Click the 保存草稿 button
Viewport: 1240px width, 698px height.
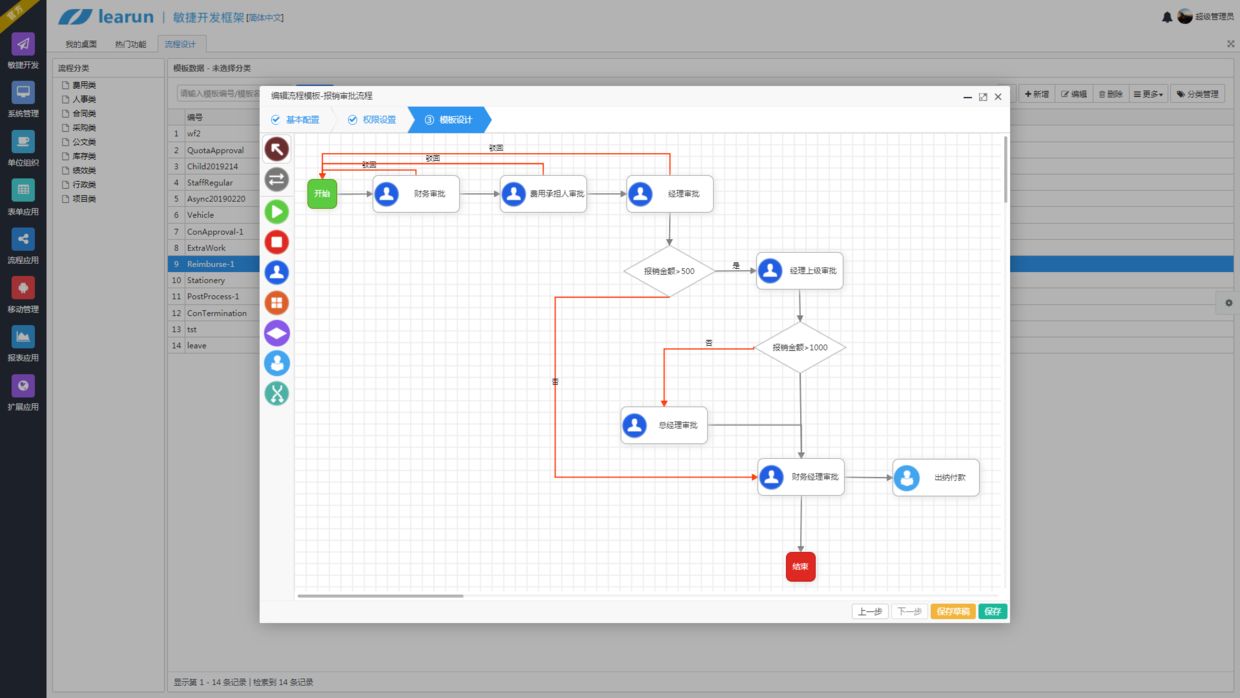click(x=952, y=611)
